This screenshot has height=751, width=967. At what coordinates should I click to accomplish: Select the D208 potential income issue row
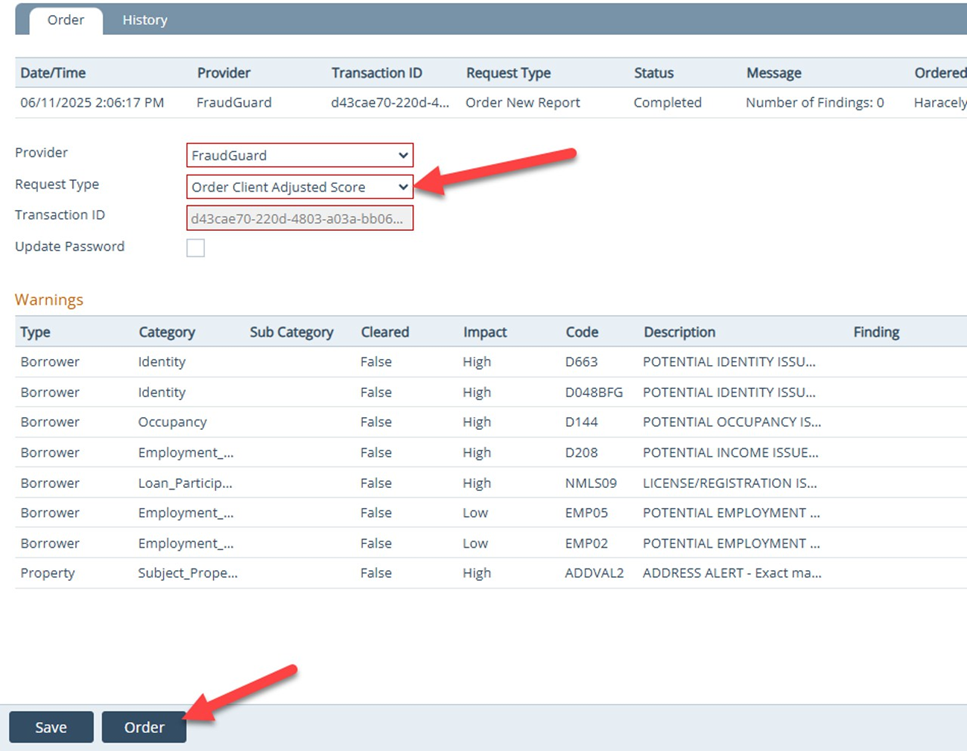(x=400, y=453)
